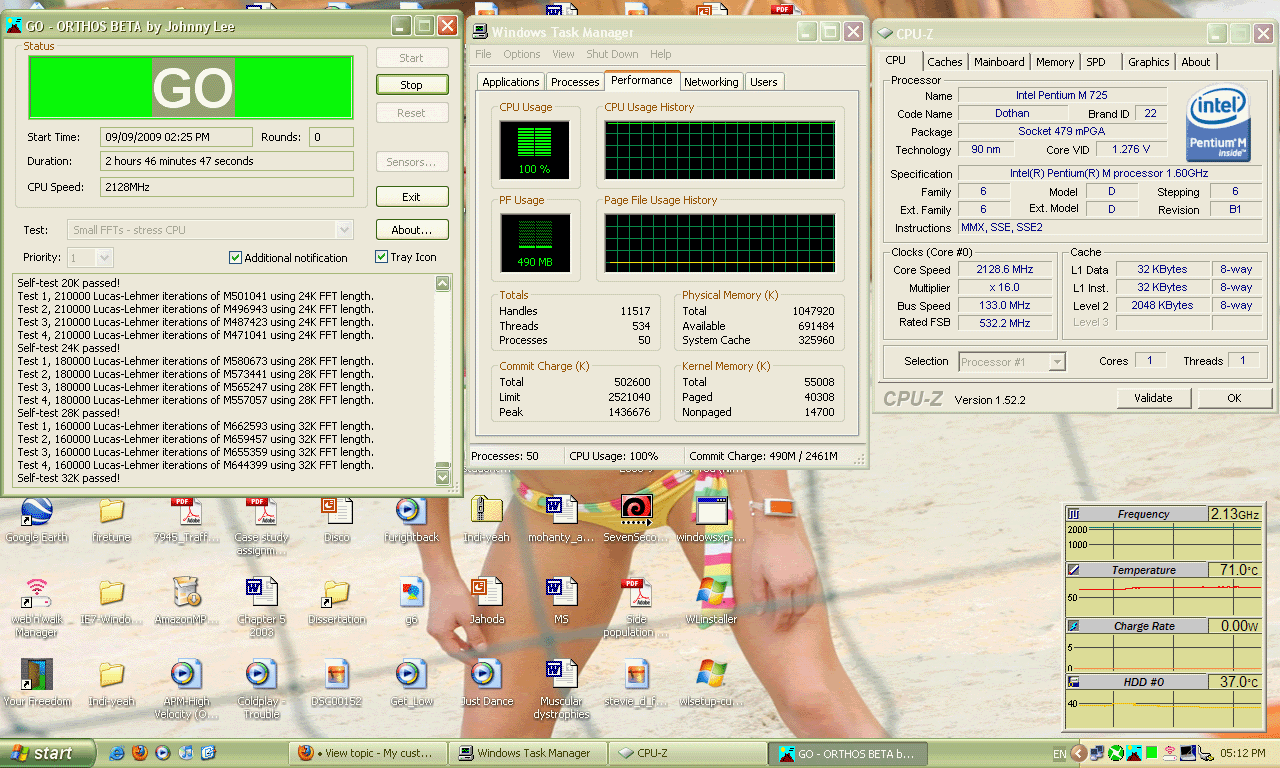
Task: Show hidden system tray icons
Action: pyautogui.click(x=1079, y=753)
